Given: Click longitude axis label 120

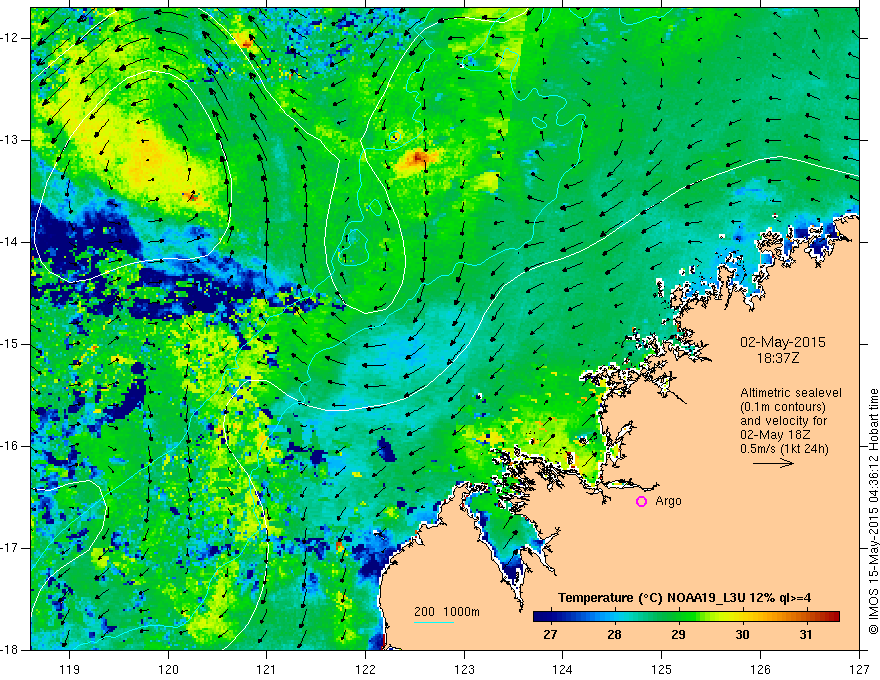Looking at the screenshot, I should tap(168, 669).
